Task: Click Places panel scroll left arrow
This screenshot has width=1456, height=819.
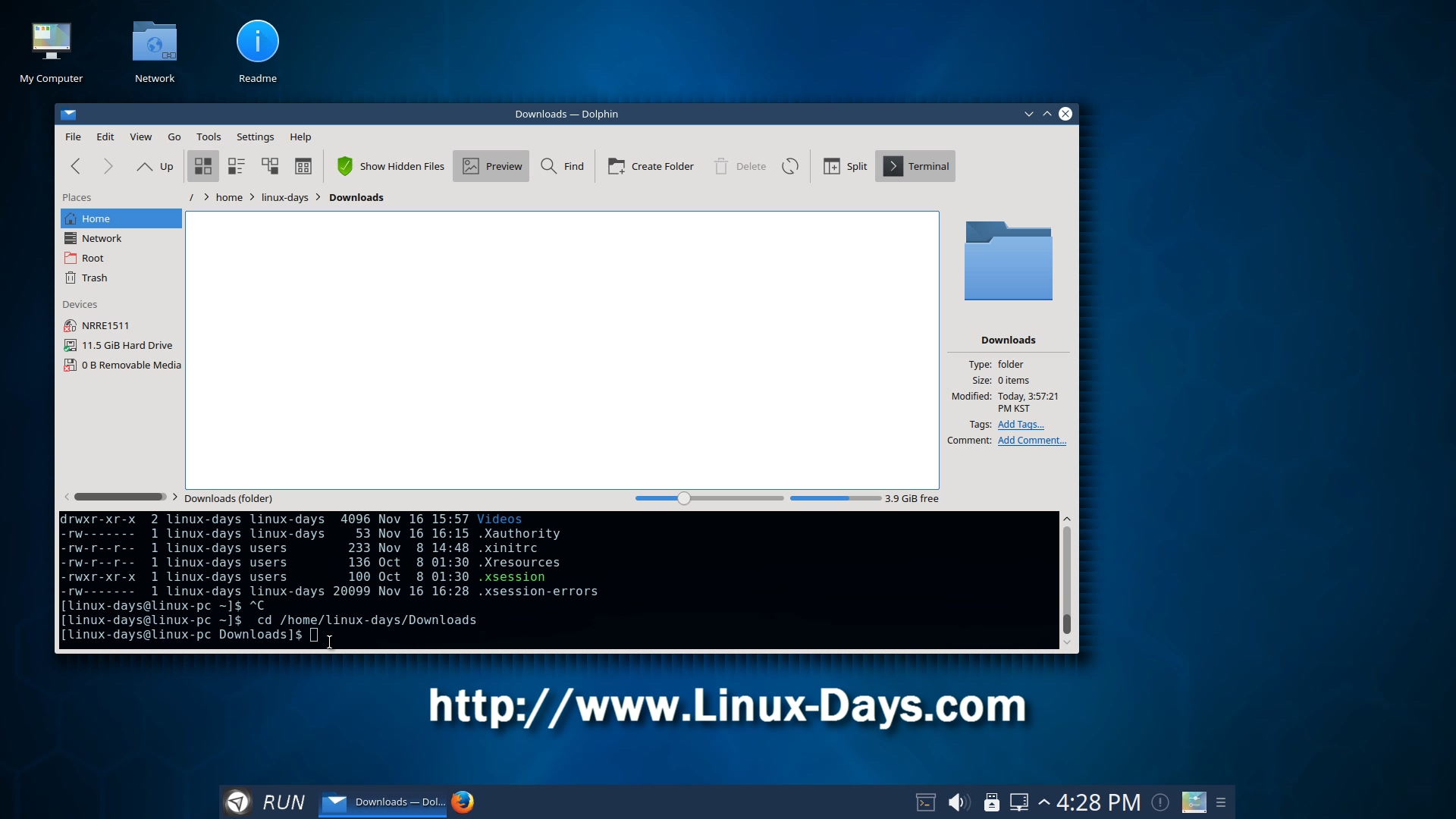Action: click(x=67, y=497)
